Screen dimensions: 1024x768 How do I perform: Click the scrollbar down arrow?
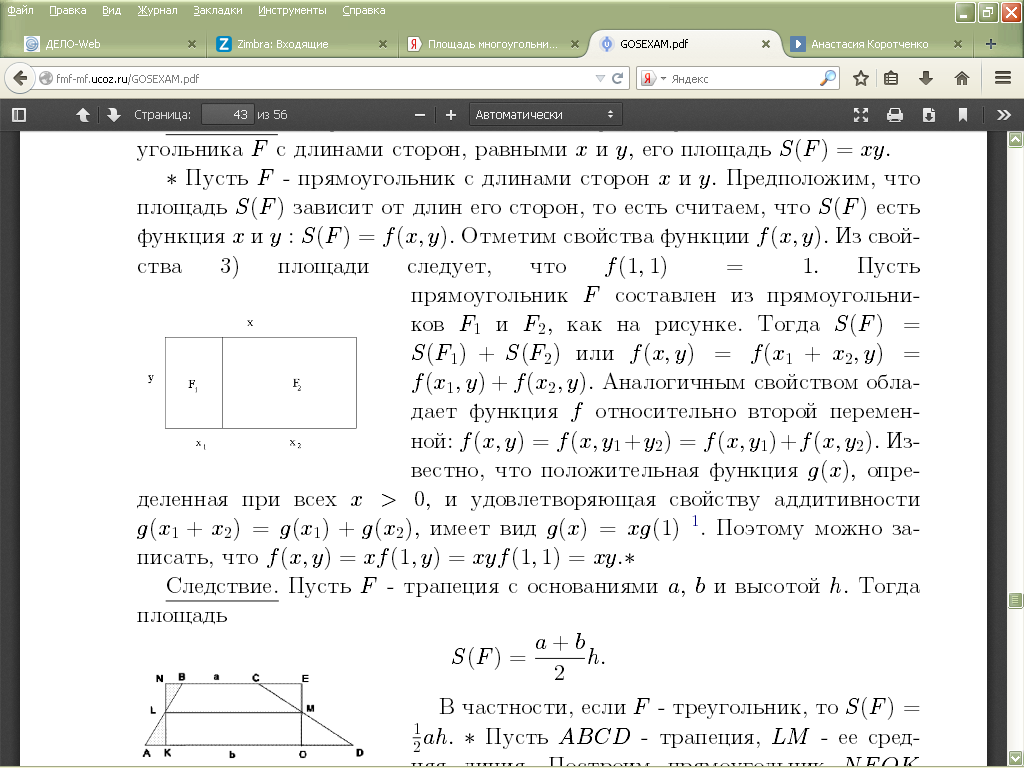click(x=1015, y=758)
